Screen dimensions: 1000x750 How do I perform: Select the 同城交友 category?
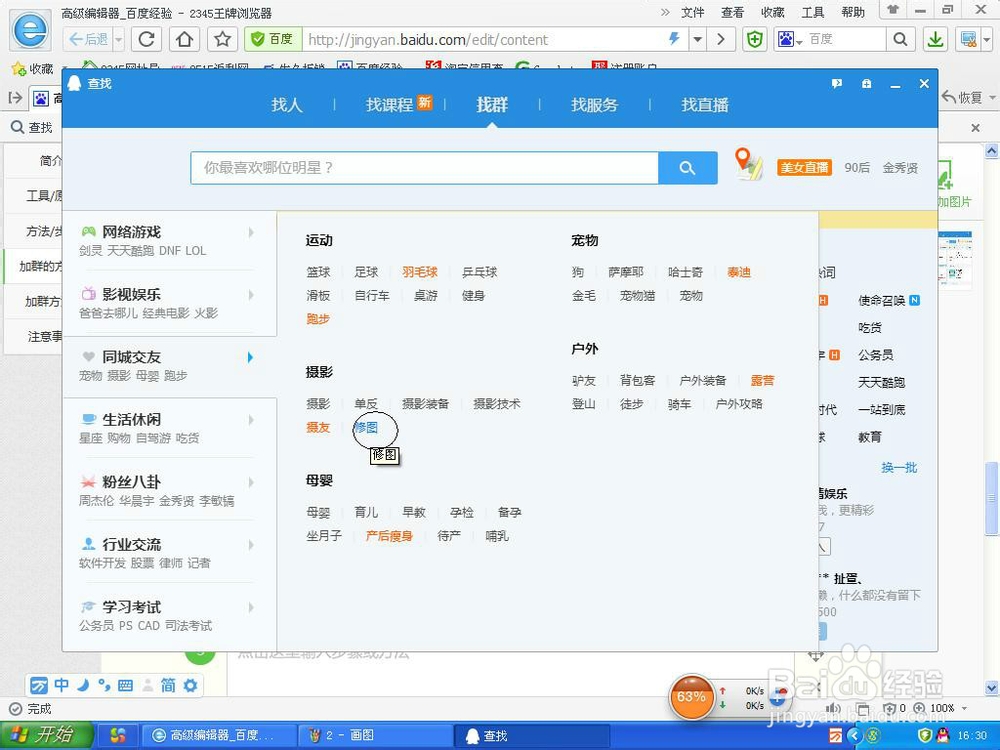point(170,366)
